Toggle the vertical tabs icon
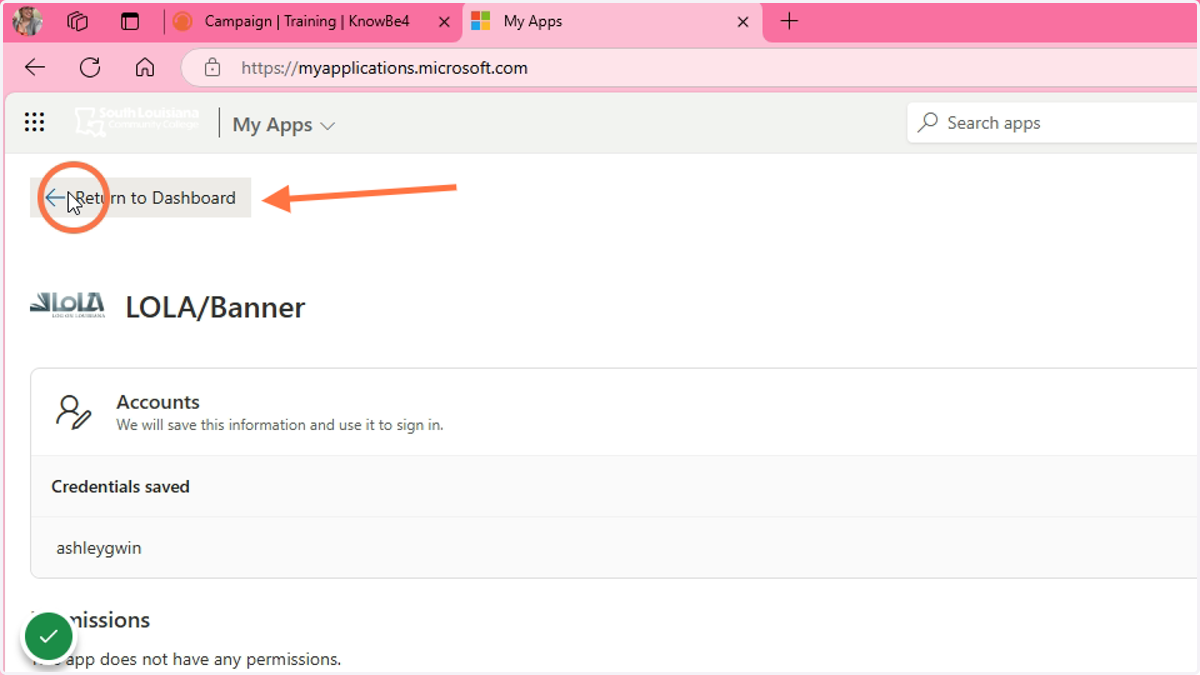Screen dimensions: 1200x675 coord(130,21)
